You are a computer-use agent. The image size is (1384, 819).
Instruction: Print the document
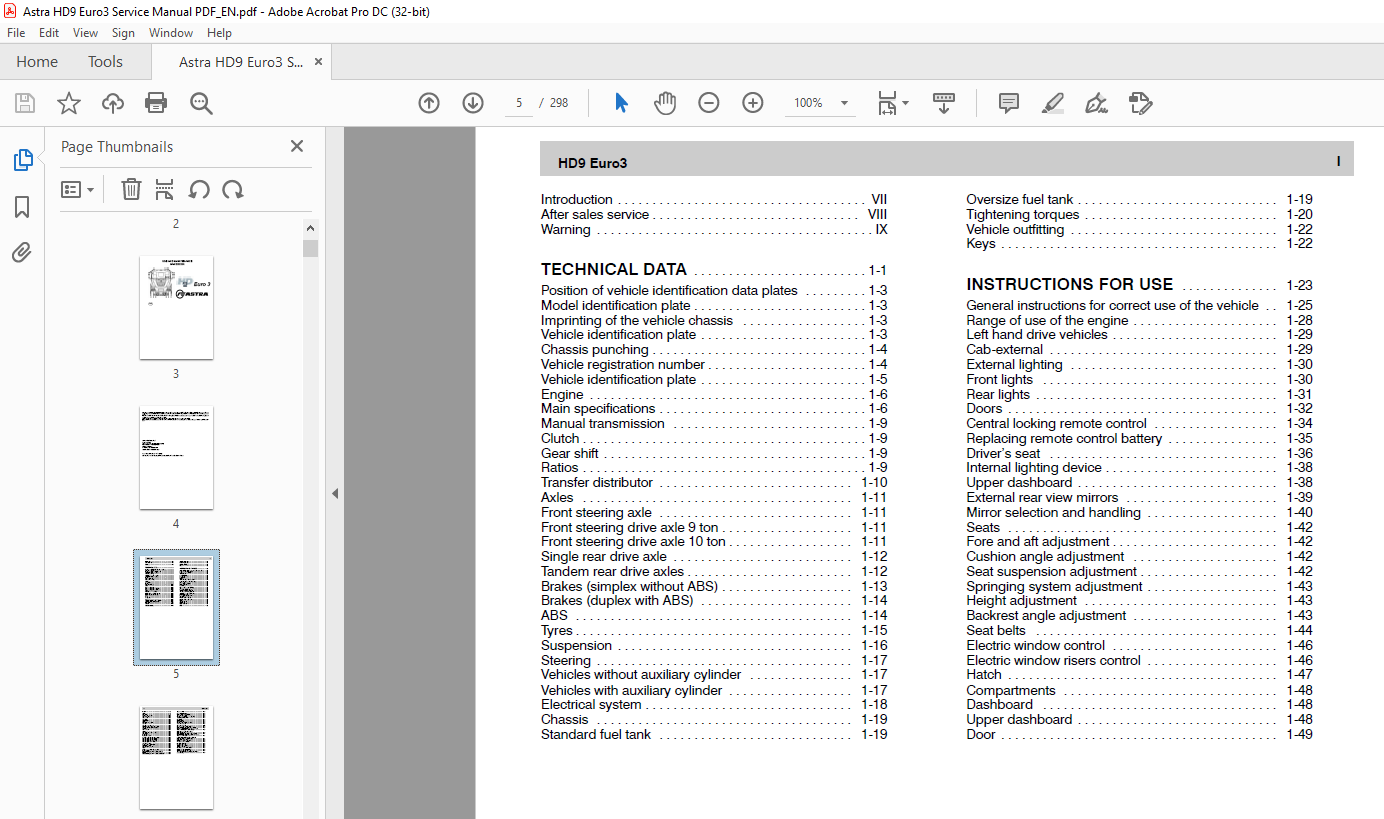pyautogui.click(x=156, y=103)
